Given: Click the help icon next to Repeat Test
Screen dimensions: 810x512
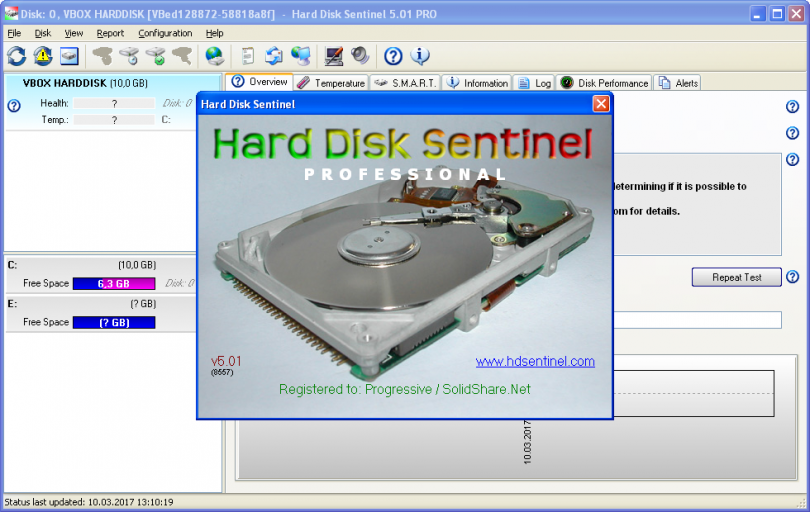Looking at the screenshot, I should tap(792, 277).
